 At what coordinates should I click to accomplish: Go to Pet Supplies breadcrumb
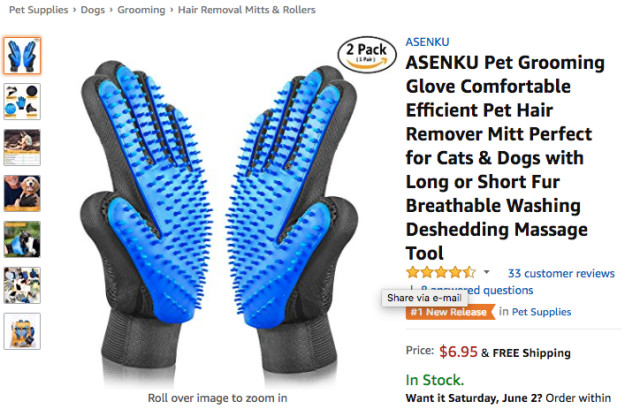coord(38,10)
